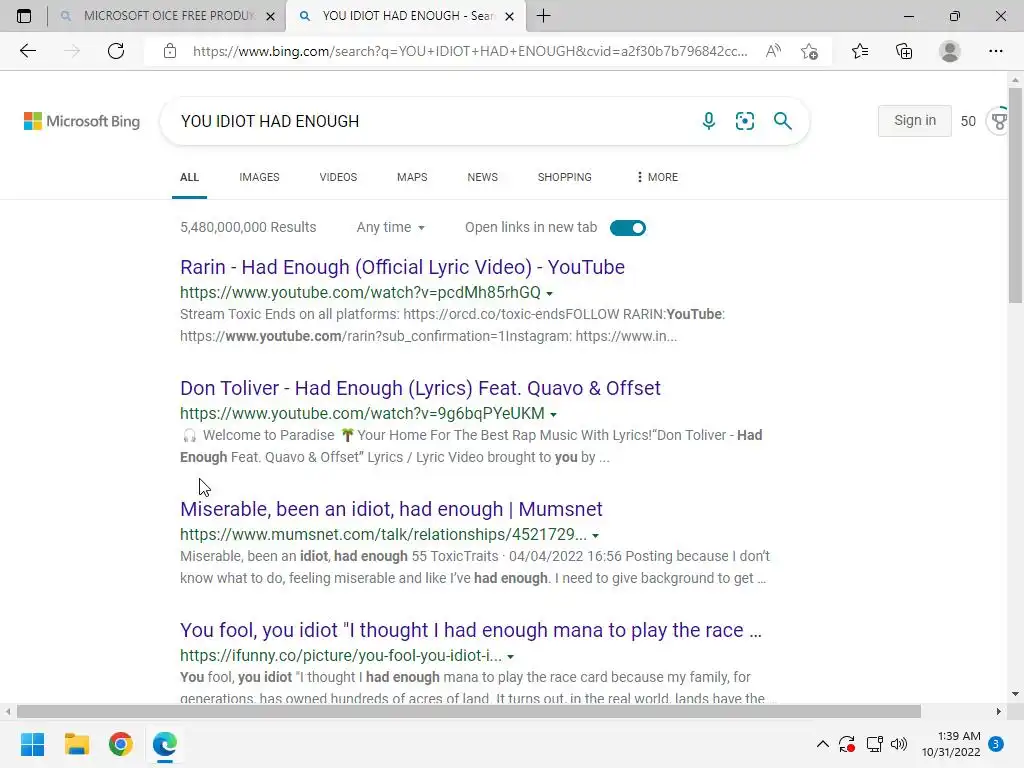The height and width of the screenshot is (768, 1024).
Task: Switch to VIDEOS results tab
Action: point(338,177)
